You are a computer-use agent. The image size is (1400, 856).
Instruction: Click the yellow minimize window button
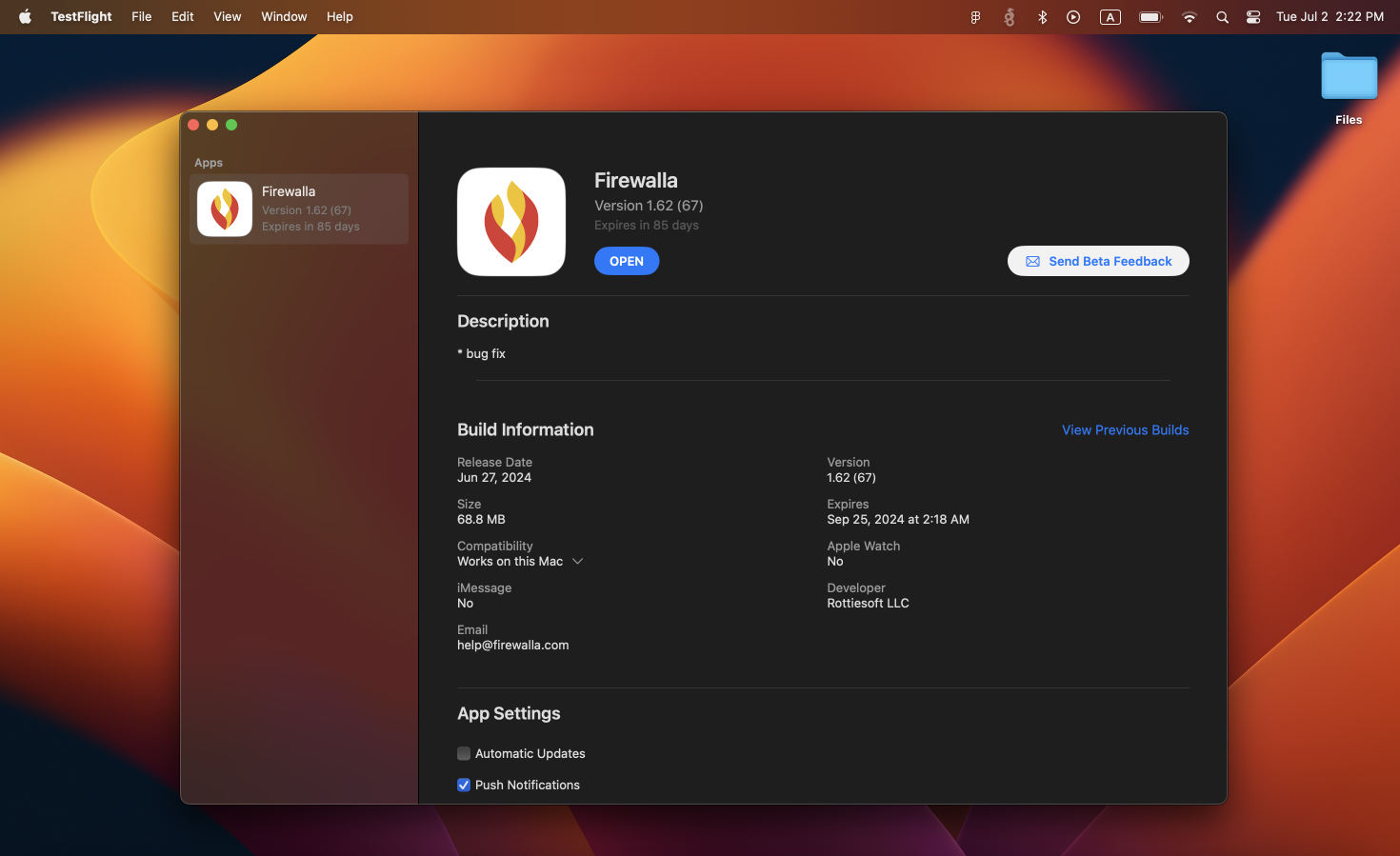212,125
